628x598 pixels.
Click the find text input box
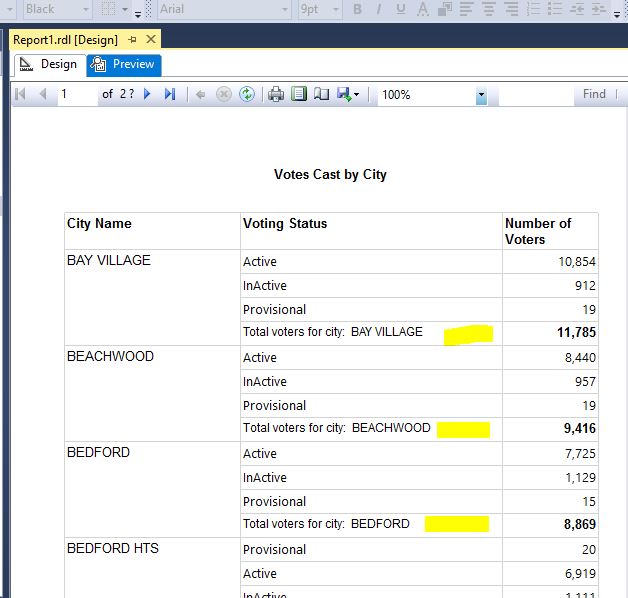pos(535,94)
